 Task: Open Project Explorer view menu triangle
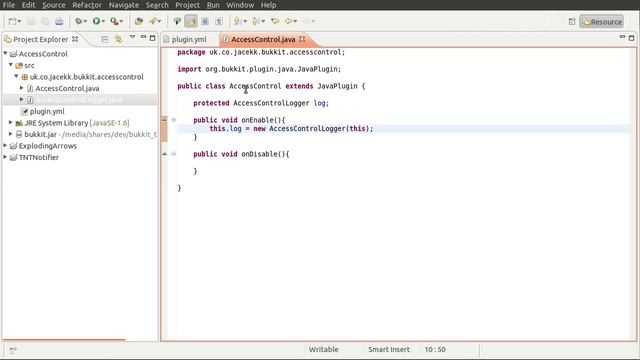pyautogui.click(x=132, y=37)
